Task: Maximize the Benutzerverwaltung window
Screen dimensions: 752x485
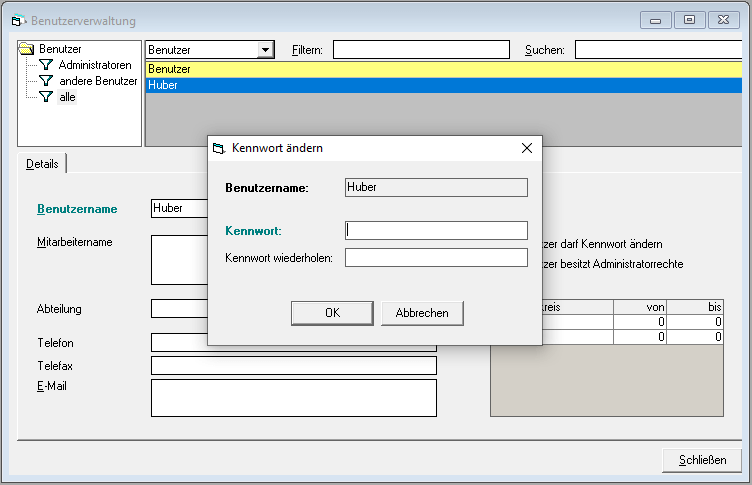Action: click(x=689, y=20)
